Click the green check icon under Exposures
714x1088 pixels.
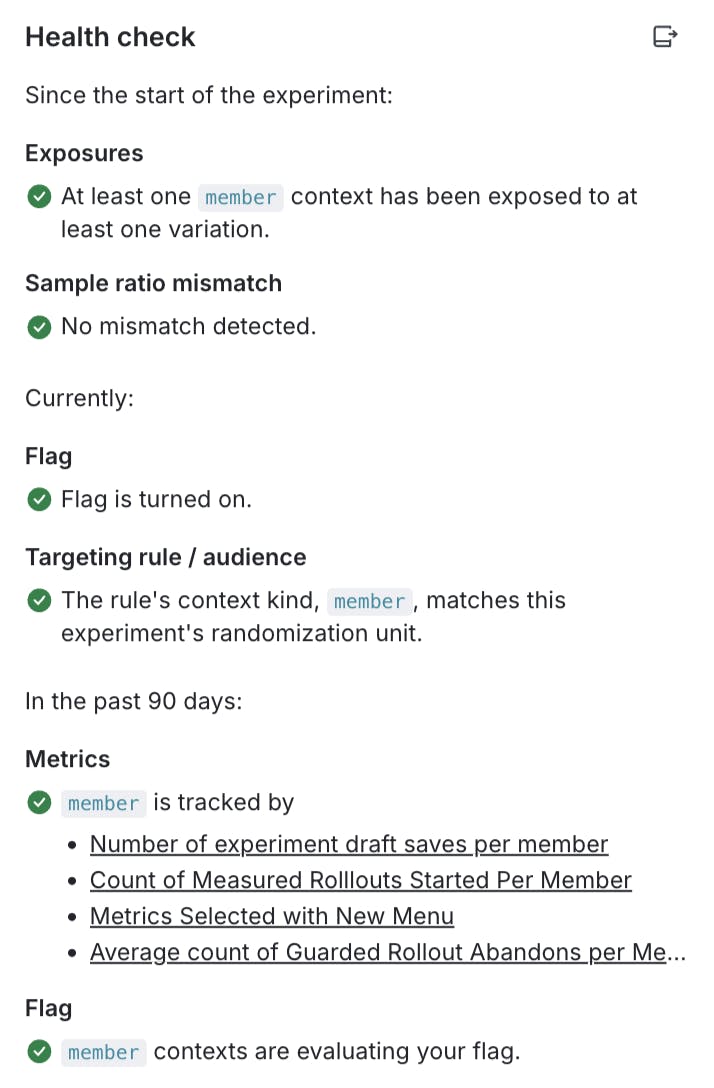(x=39, y=197)
